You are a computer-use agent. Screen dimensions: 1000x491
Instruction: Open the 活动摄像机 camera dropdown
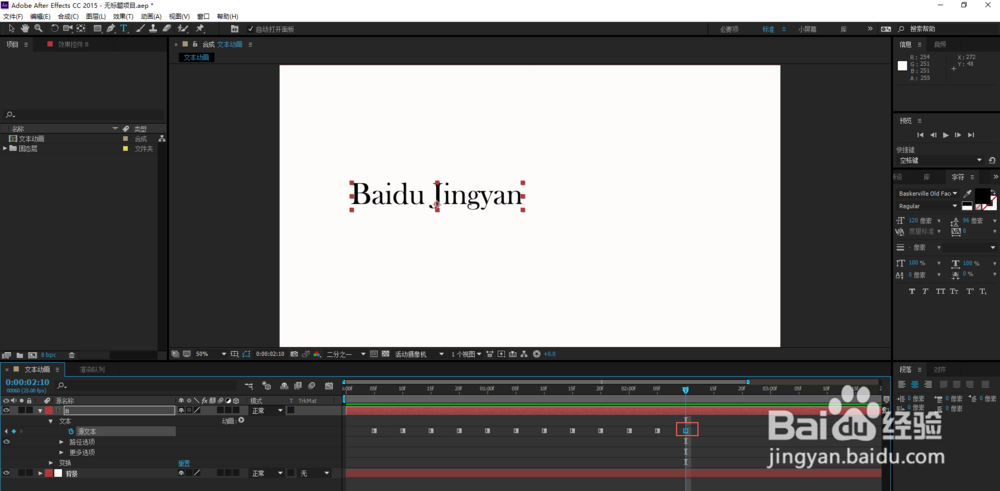[x=419, y=353]
